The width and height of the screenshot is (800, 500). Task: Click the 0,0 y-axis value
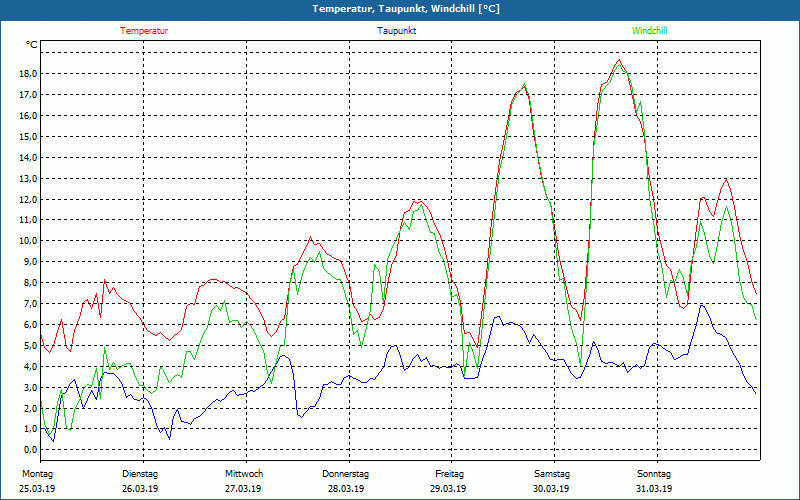pos(30,449)
